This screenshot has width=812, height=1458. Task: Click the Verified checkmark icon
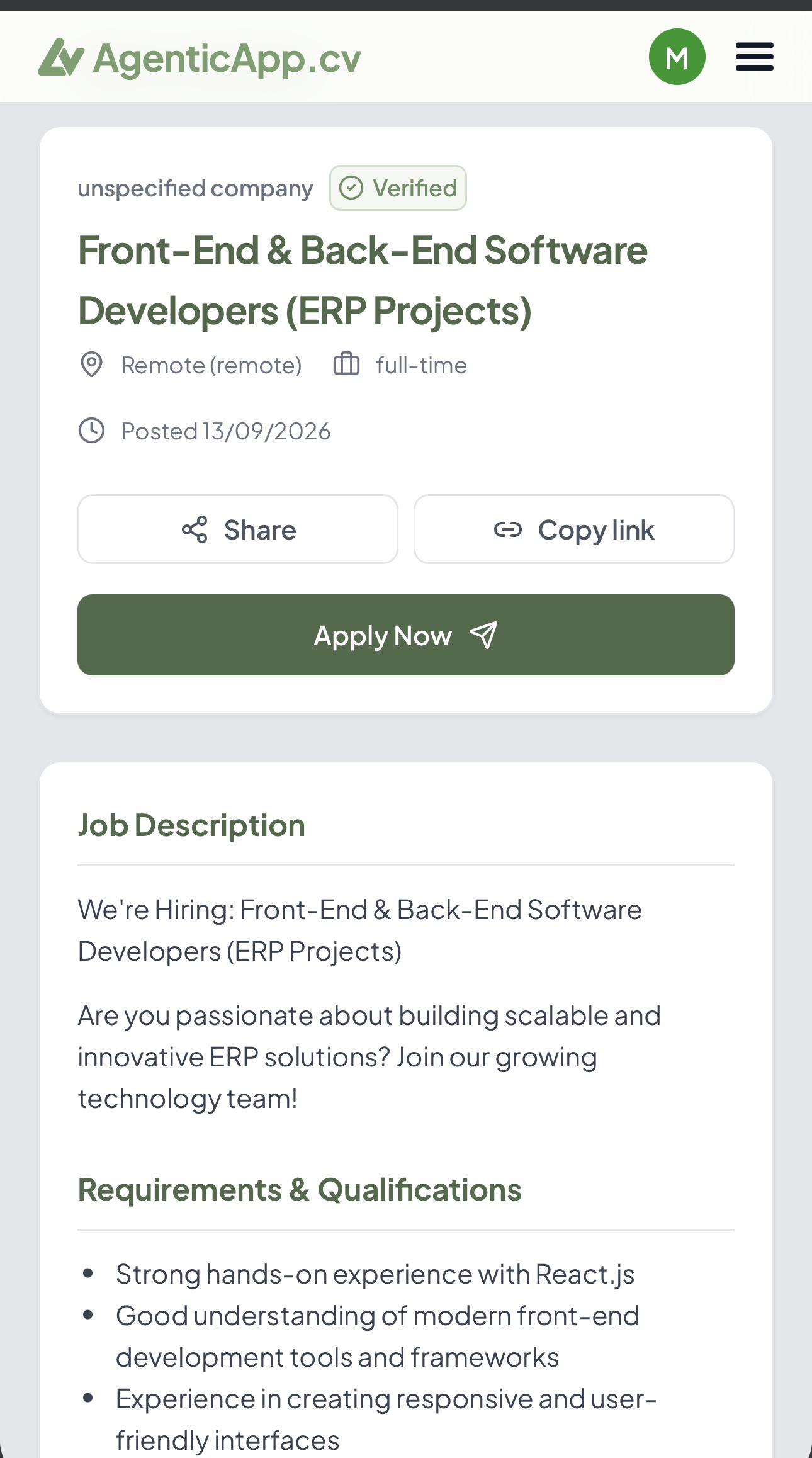tap(351, 188)
